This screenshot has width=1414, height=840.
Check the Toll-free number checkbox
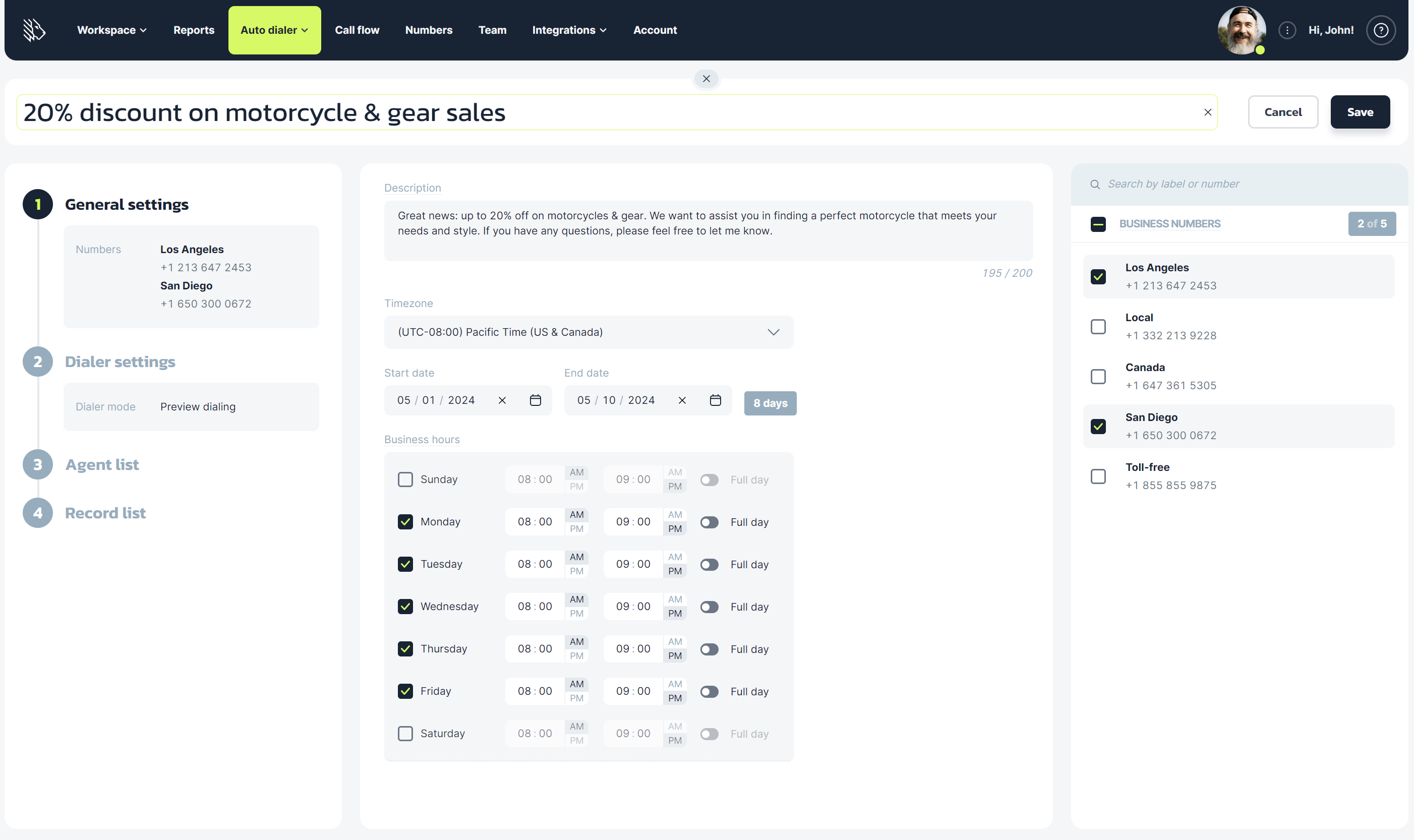tap(1098, 476)
